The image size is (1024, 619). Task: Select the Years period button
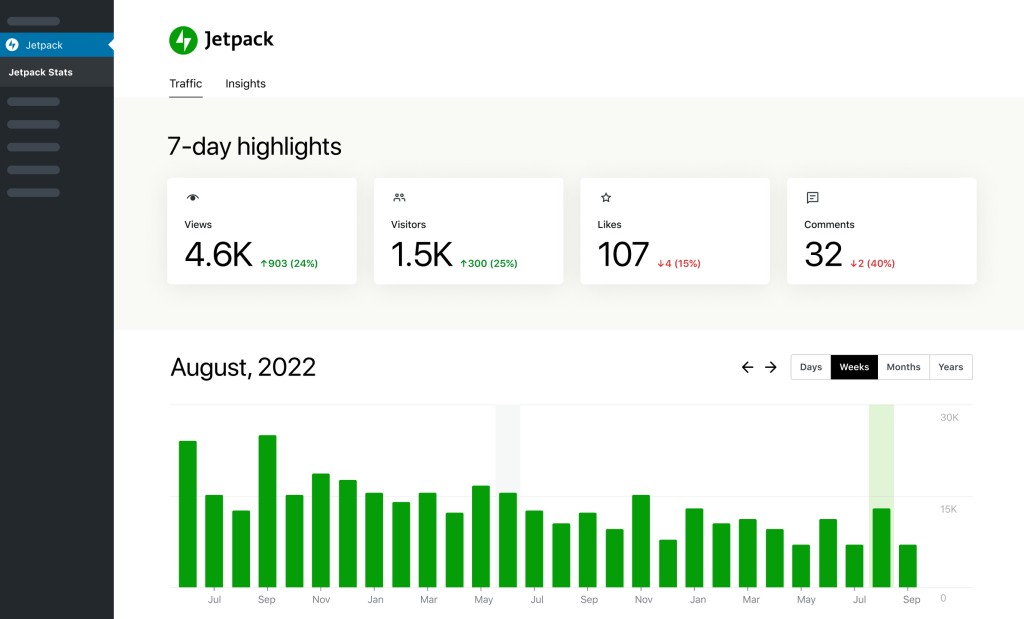coord(951,367)
